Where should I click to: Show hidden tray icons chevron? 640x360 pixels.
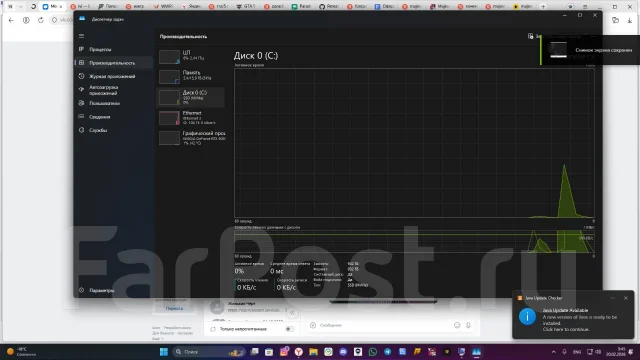click(553, 352)
